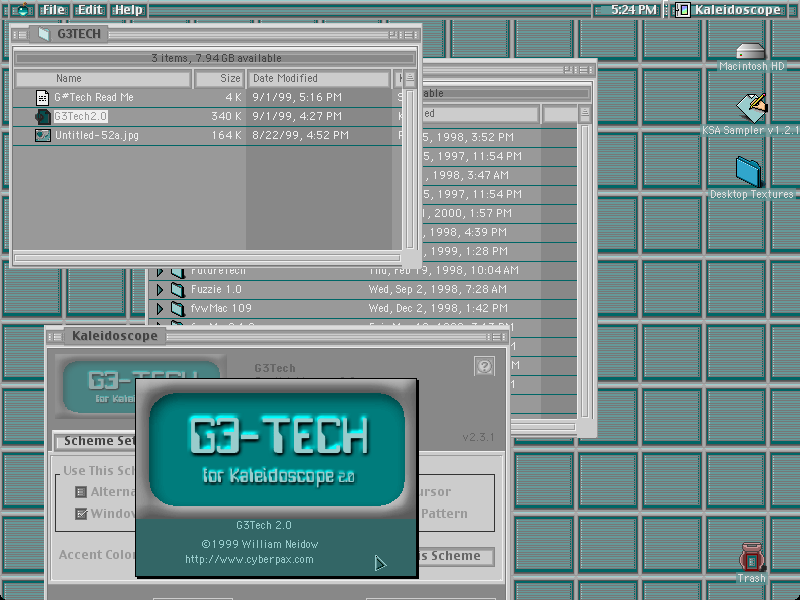Select the Fuzzie 1.0 folder icon

178,290
